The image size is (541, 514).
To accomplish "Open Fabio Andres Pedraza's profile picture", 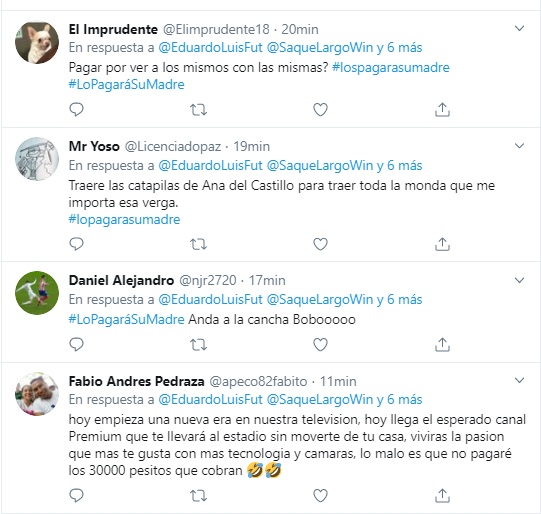I will (x=37, y=394).
